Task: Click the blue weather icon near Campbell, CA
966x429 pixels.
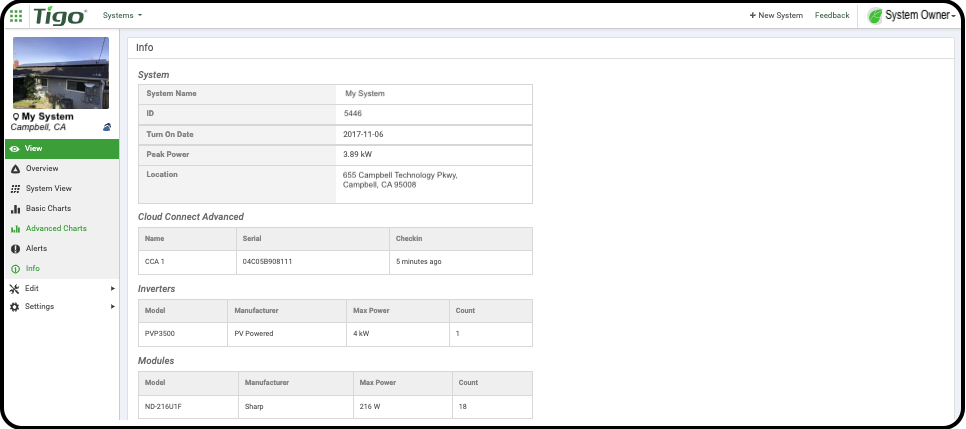Action: (x=107, y=128)
